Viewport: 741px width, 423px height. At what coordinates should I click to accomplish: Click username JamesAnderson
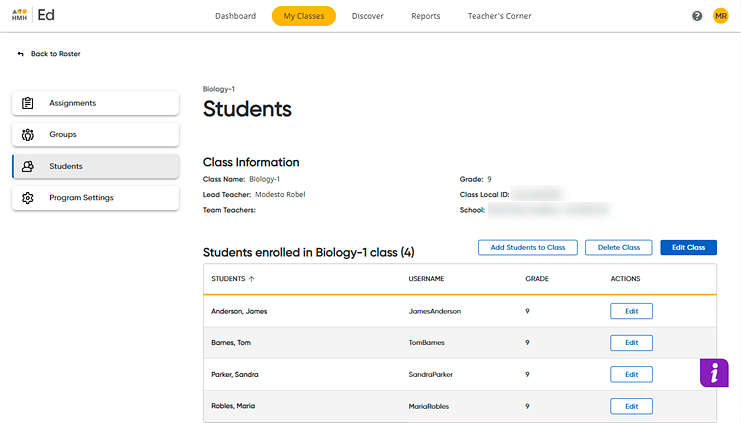[x=435, y=311]
